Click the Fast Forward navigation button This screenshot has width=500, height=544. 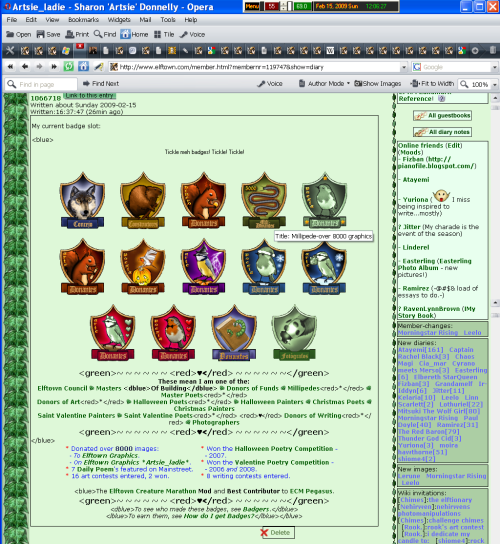tap(54, 67)
